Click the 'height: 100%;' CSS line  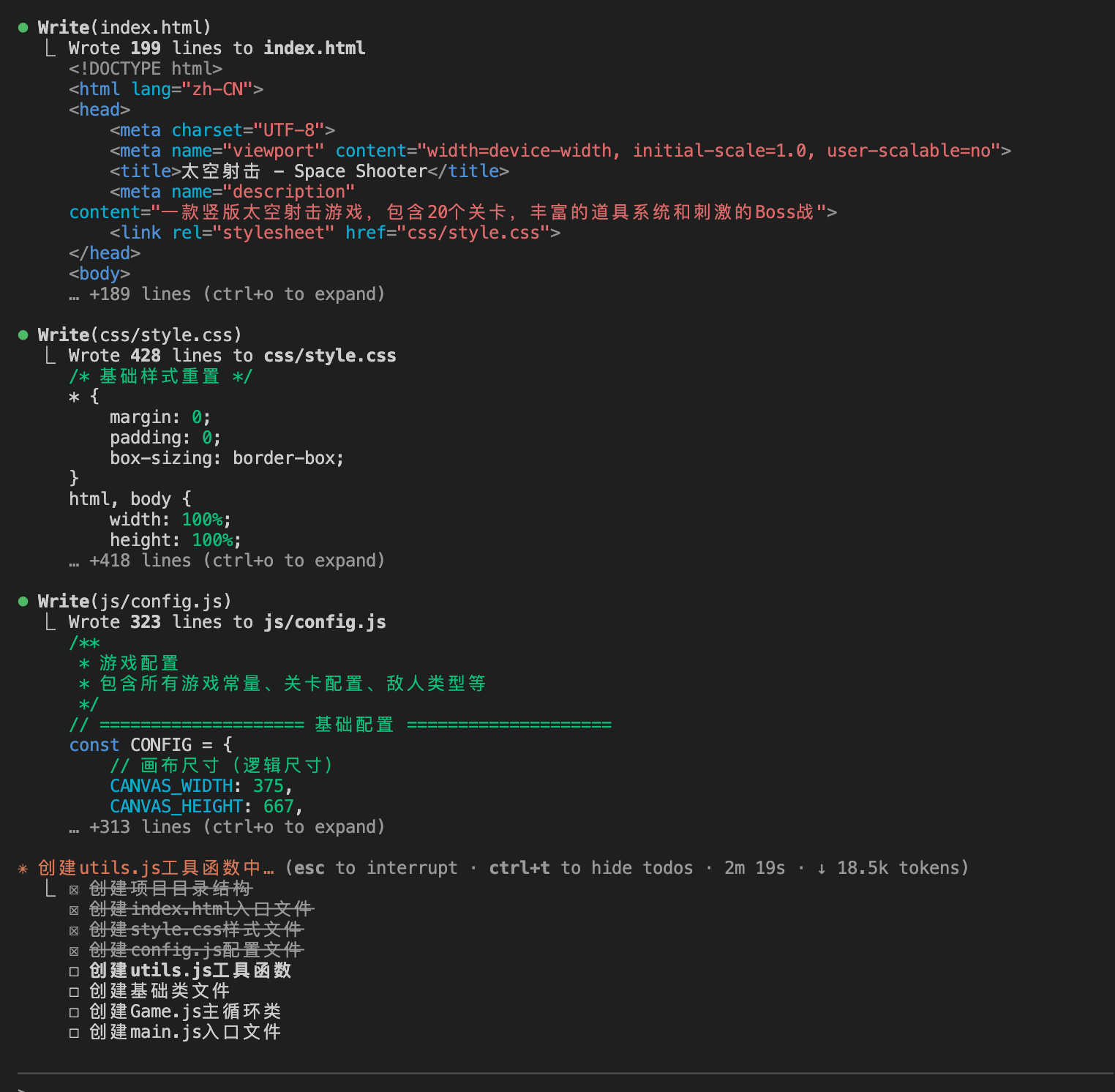click(x=176, y=540)
